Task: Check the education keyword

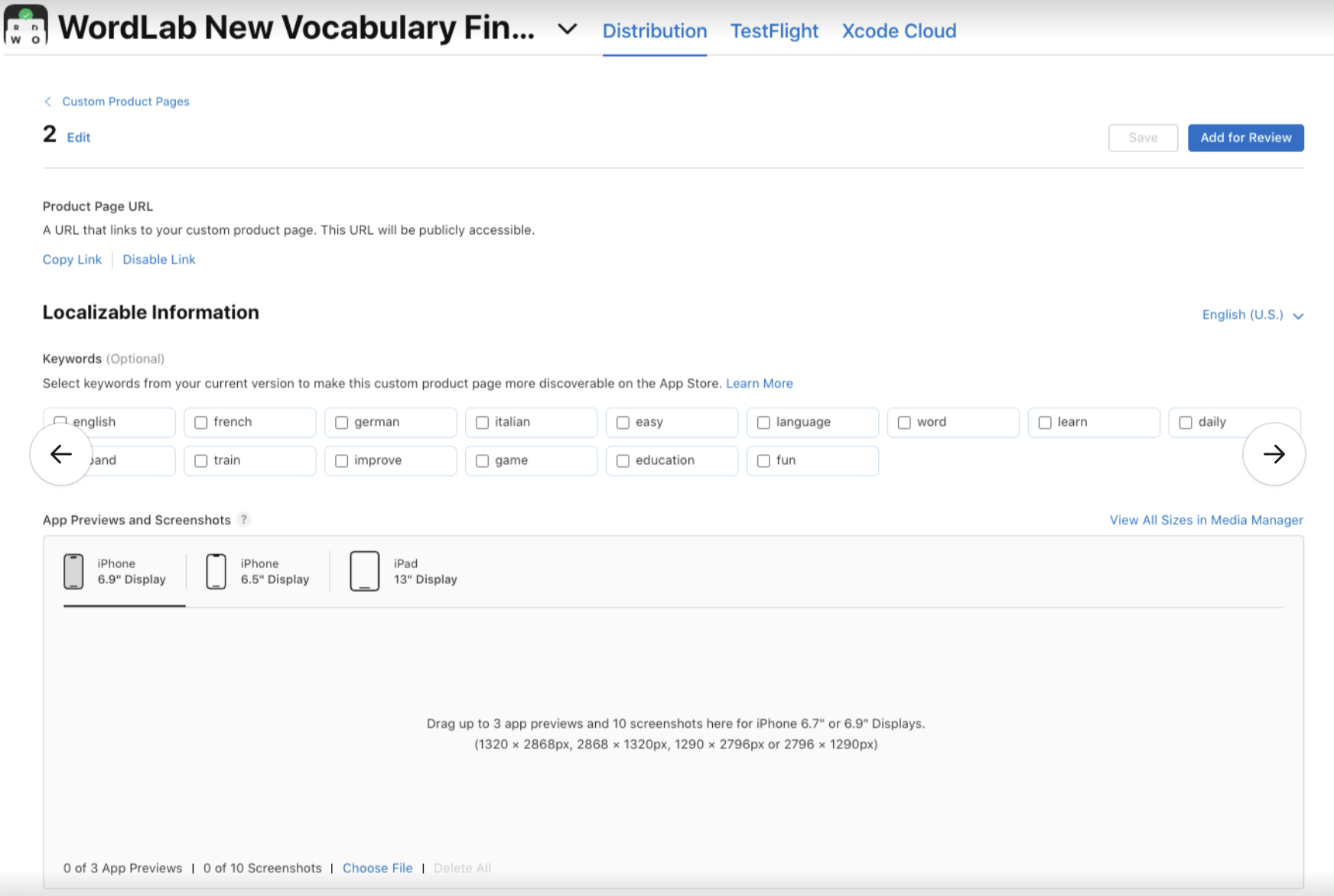Action: point(623,460)
